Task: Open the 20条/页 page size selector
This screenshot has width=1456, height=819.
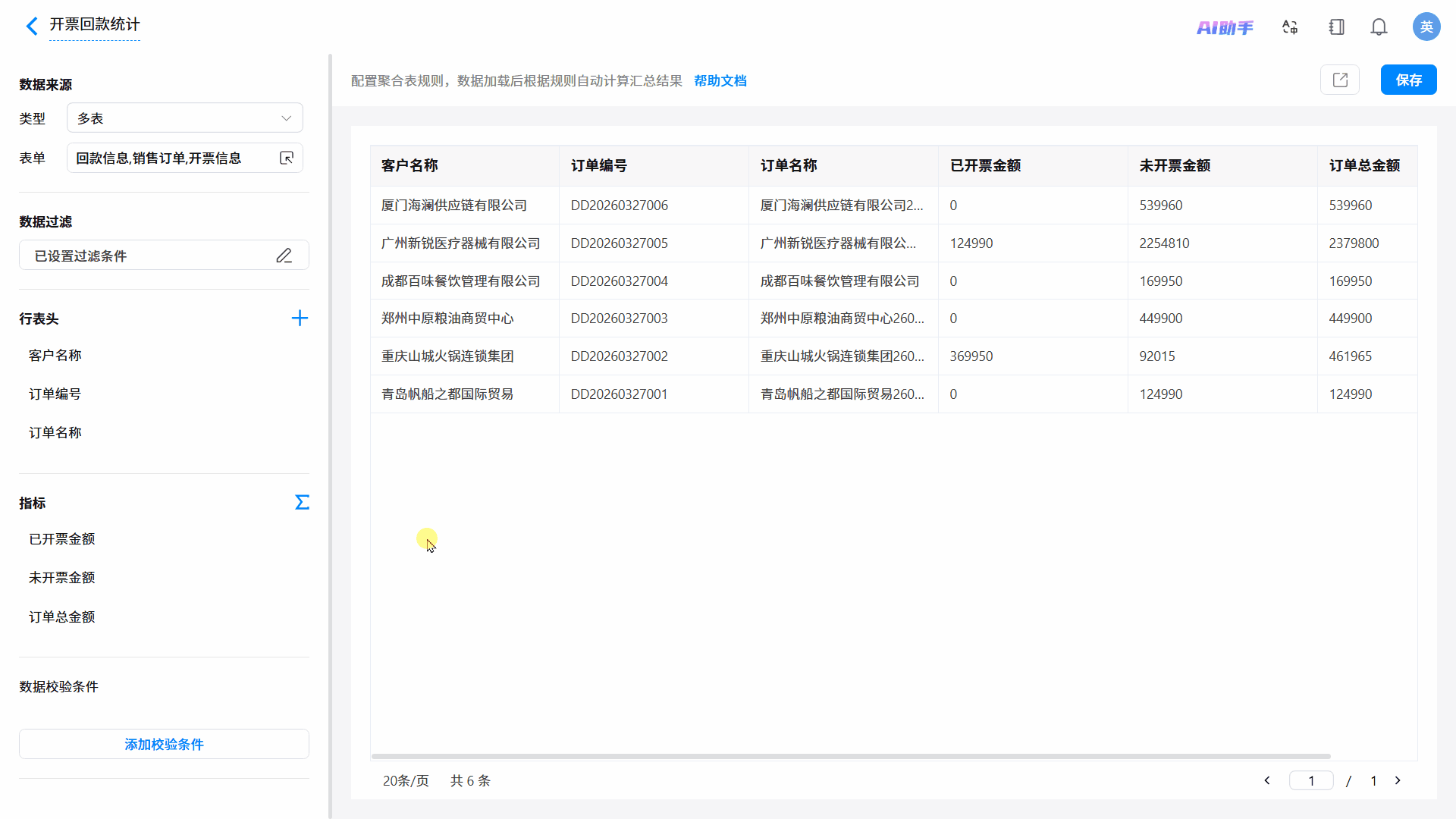Action: pyautogui.click(x=406, y=780)
